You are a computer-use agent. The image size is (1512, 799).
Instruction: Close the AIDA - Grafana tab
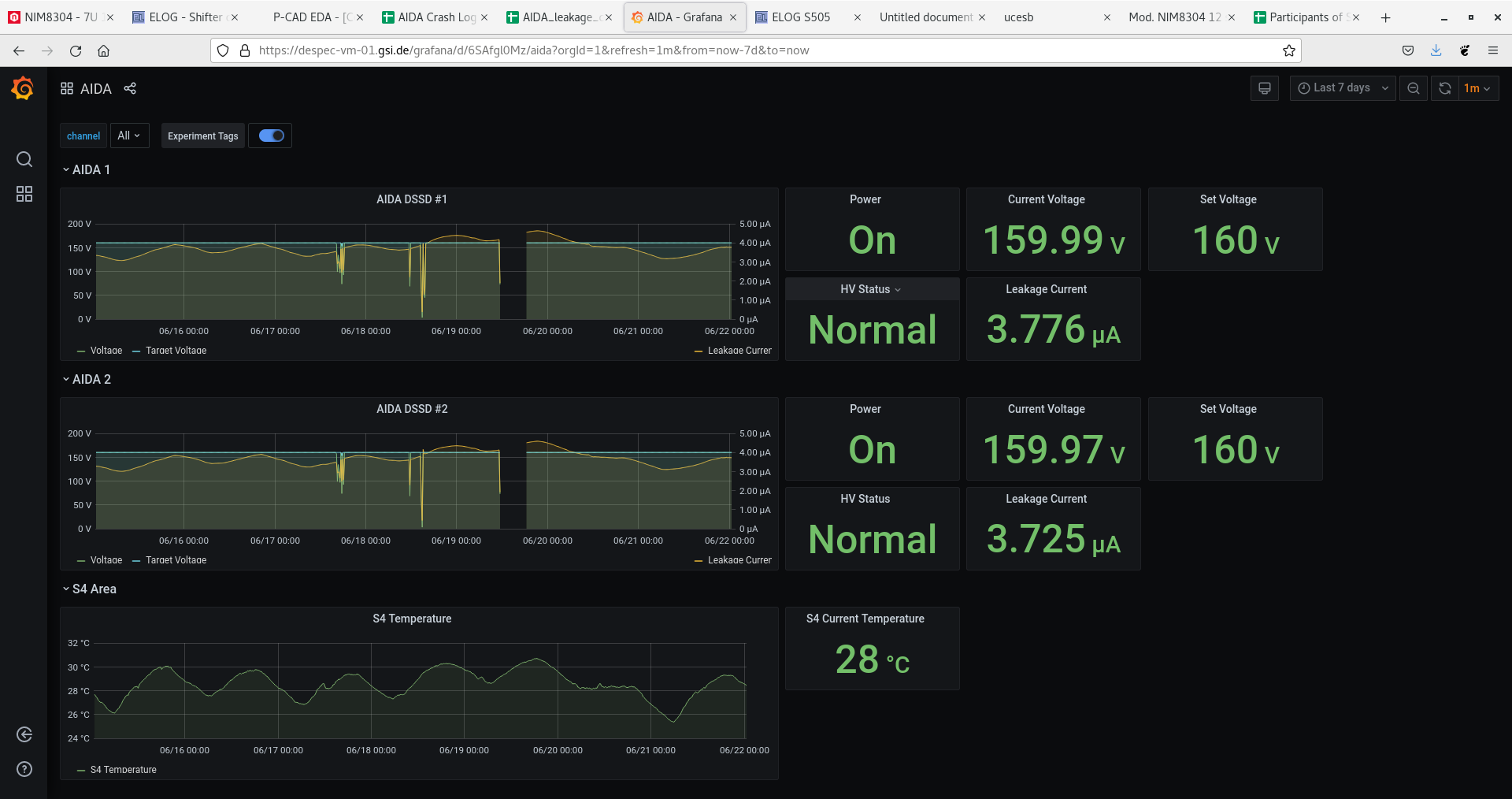click(733, 17)
